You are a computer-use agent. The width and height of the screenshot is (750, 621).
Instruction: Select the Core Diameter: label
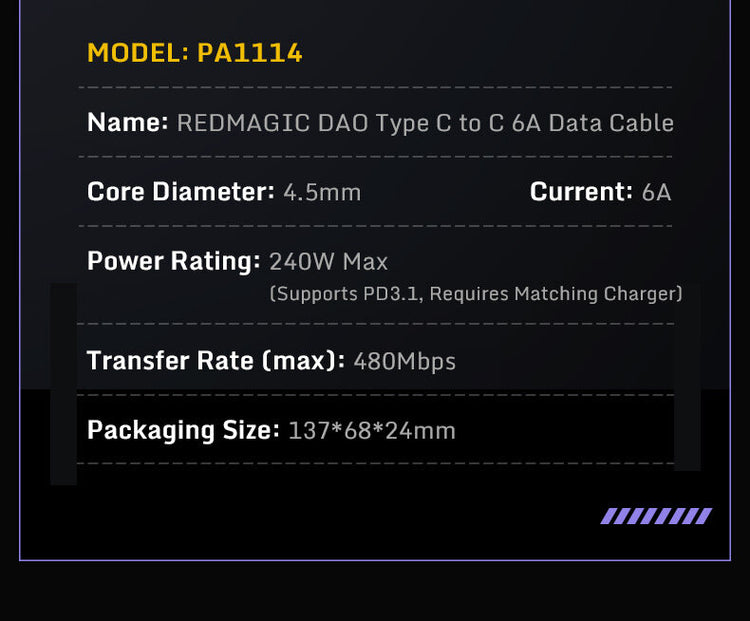pyautogui.click(x=180, y=191)
